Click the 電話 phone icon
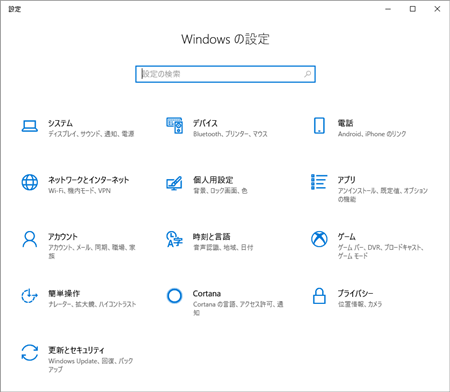The height and width of the screenshot is (392, 450). [x=319, y=126]
